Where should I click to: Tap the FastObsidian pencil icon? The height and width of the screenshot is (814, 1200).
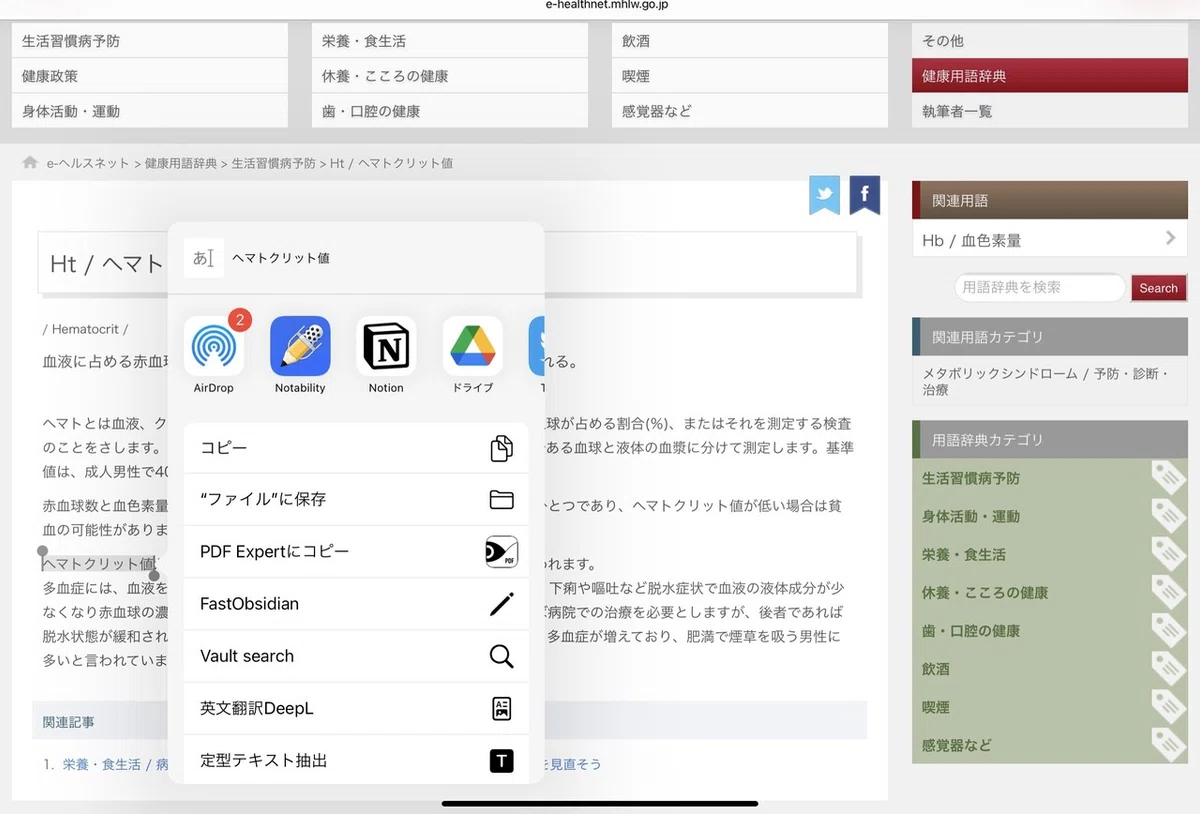click(x=501, y=604)
